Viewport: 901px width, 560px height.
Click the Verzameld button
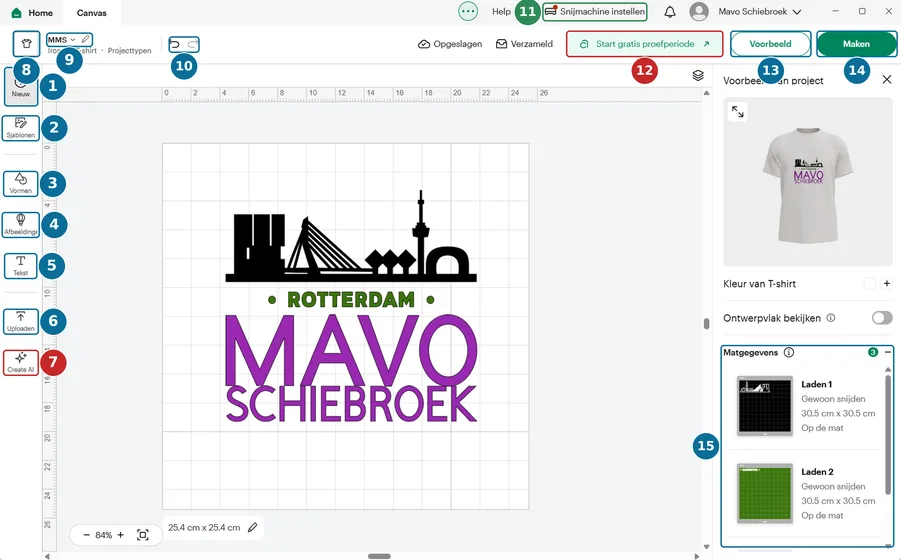[x=524, y=44]
